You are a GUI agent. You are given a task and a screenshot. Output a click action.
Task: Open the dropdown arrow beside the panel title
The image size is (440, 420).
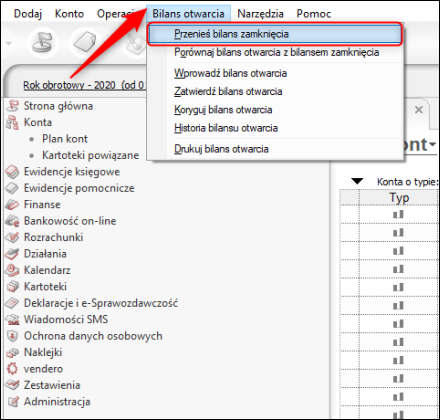pyautogui.click(x=432, y=144)
